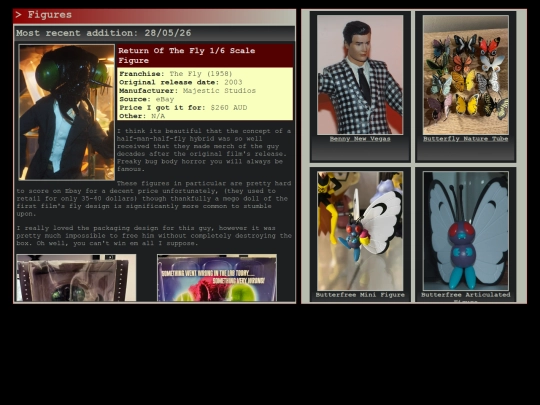Screen dimensions: 540x405
Task: Open the "Something went wrong" box photo
Action: pos(217,278)
